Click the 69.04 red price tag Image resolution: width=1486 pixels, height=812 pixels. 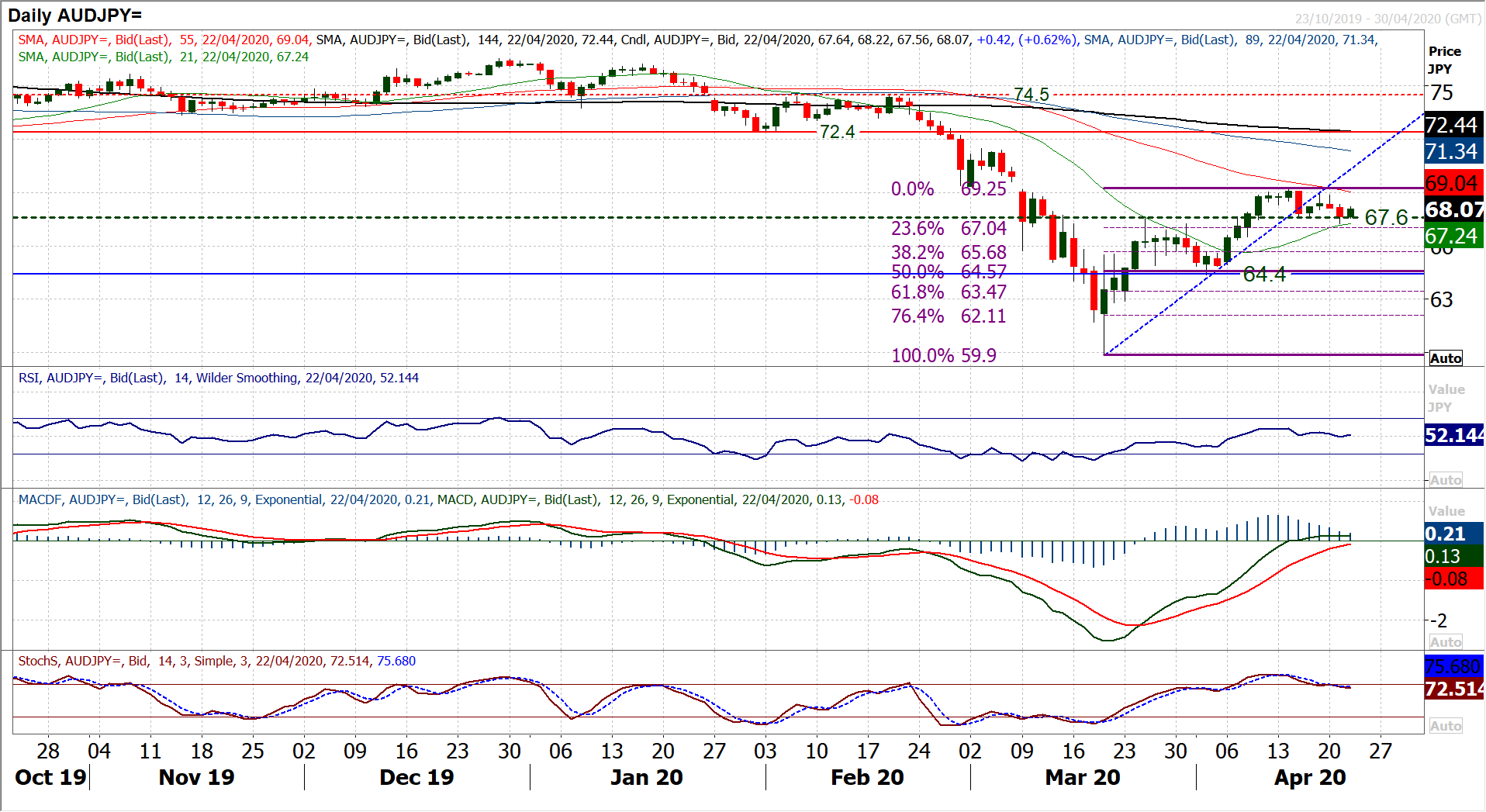click(x=1453, y=183)
